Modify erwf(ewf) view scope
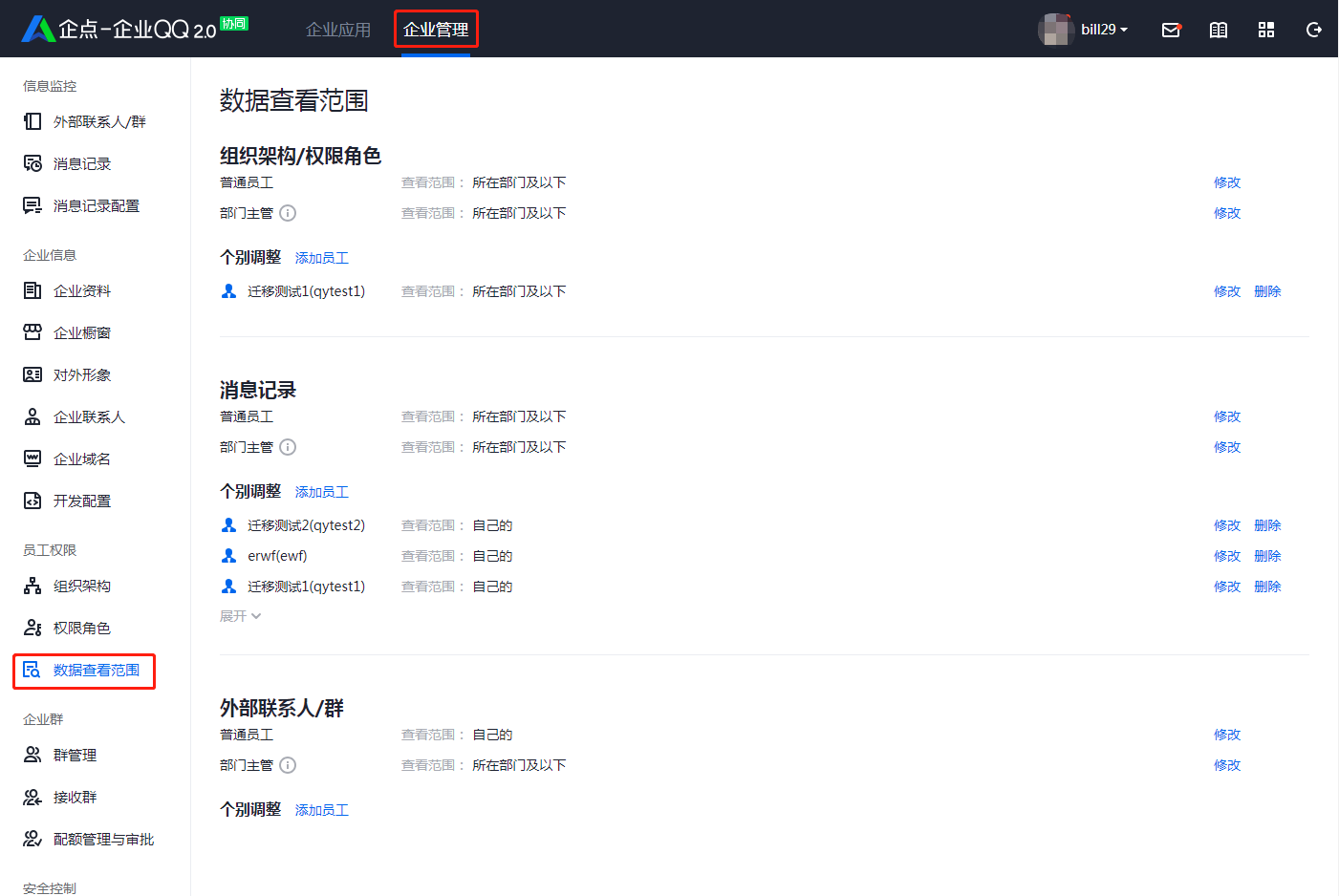The height and width of the screenshot is (896, 1339). pos(1227,556)
